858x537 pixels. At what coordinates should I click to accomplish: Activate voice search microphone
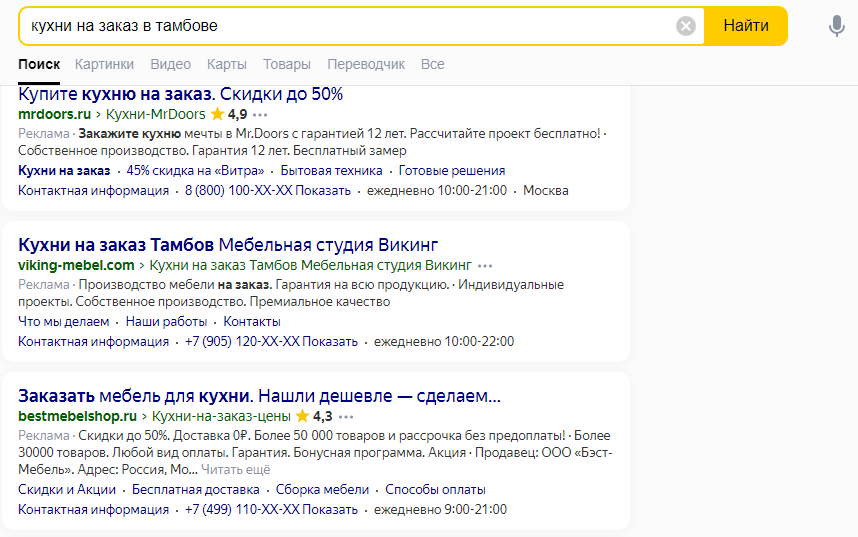click(836, 26)
